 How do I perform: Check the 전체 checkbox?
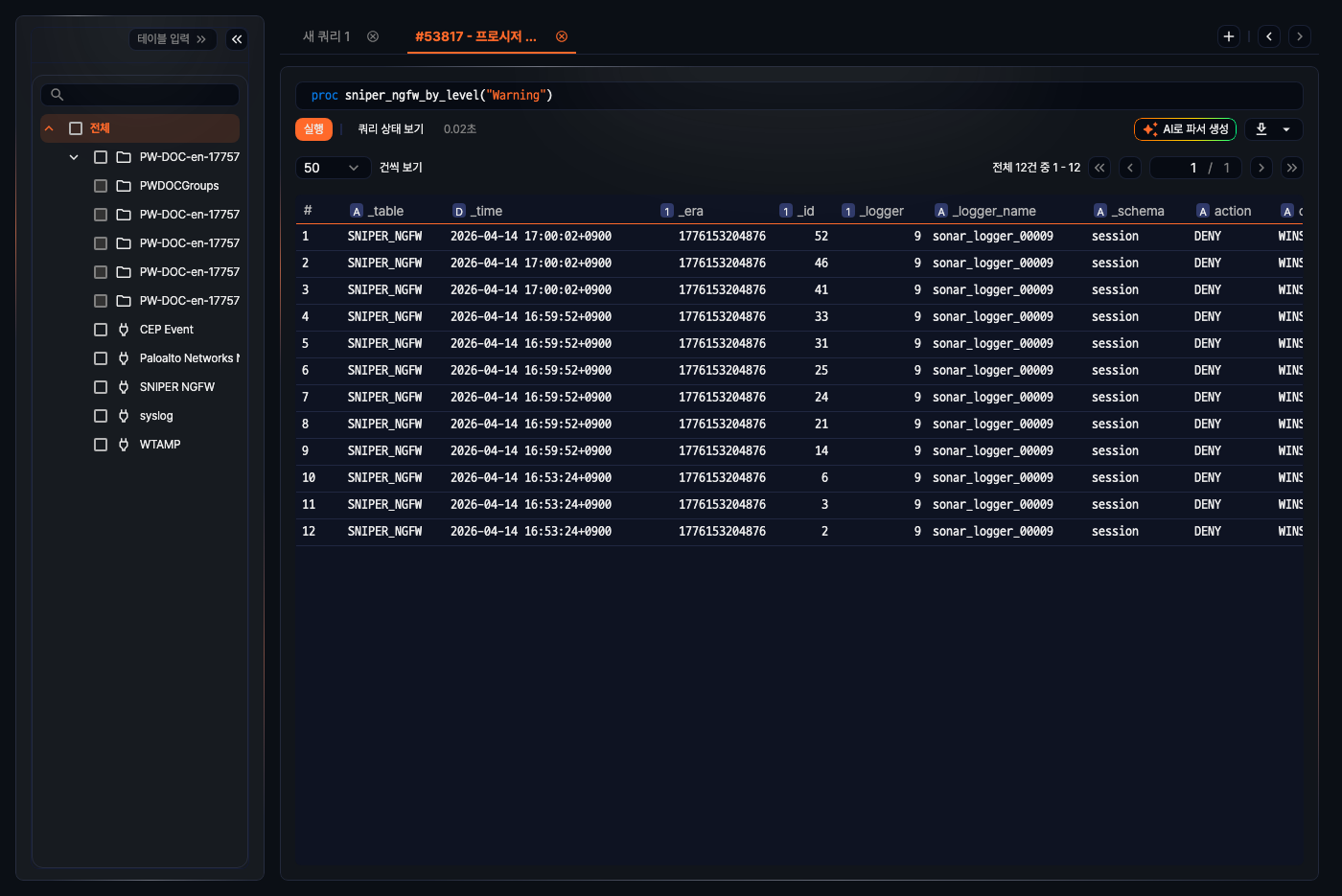76,128
